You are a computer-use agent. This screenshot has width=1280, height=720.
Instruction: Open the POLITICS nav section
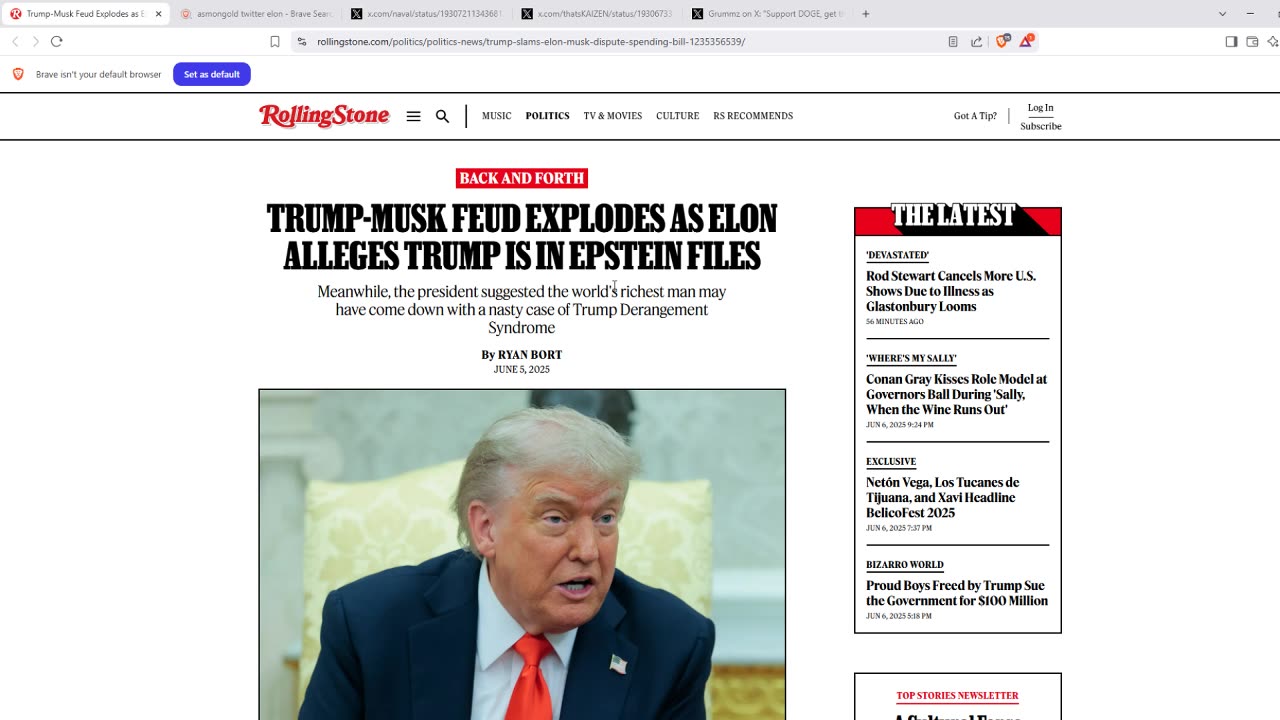547,116
